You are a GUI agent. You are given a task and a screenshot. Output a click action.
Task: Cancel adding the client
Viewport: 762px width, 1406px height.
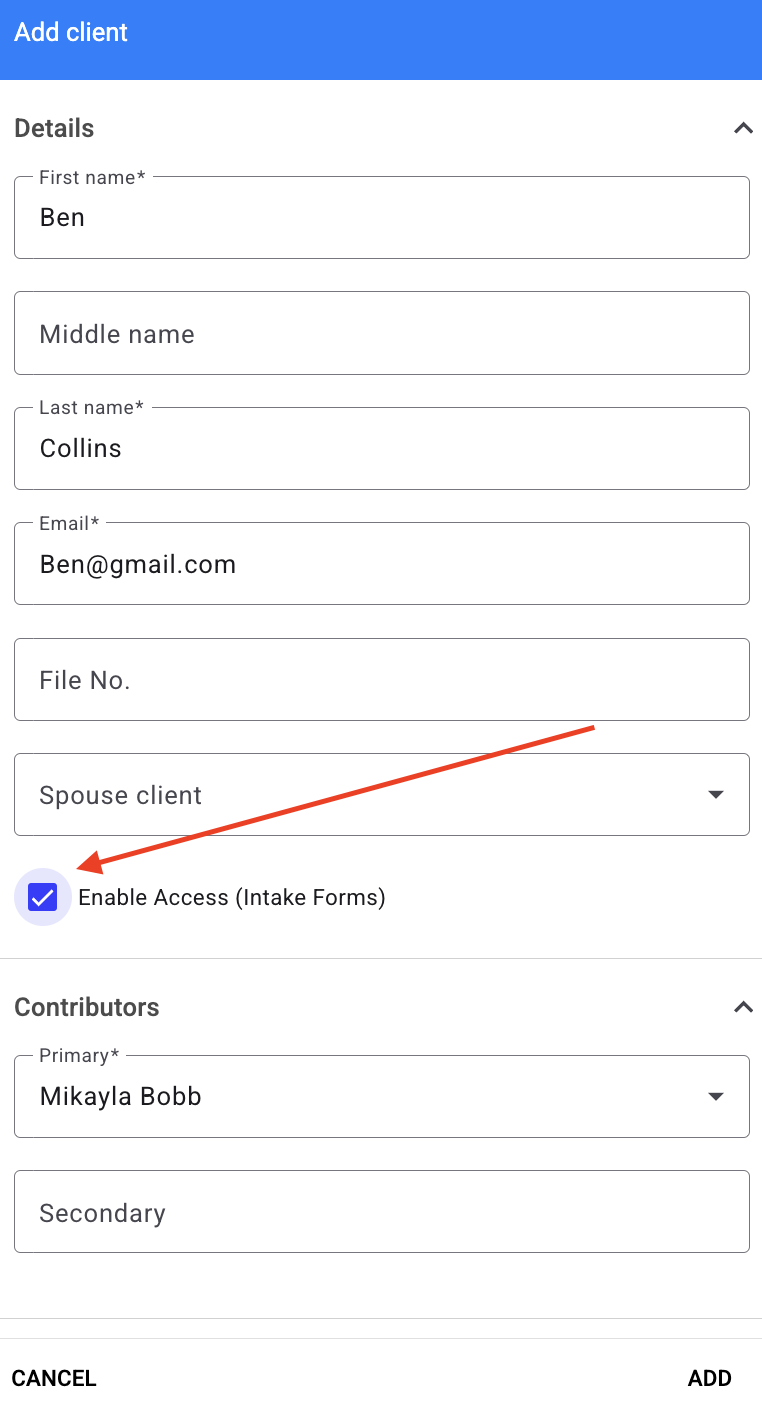pyautogui.click(x=54, y=1378)
